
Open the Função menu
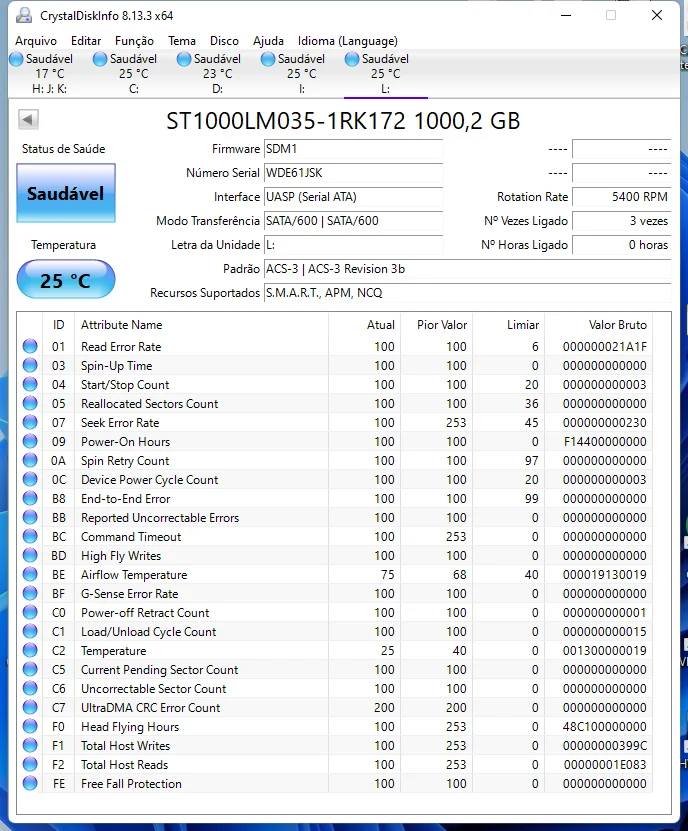point(134,41)
